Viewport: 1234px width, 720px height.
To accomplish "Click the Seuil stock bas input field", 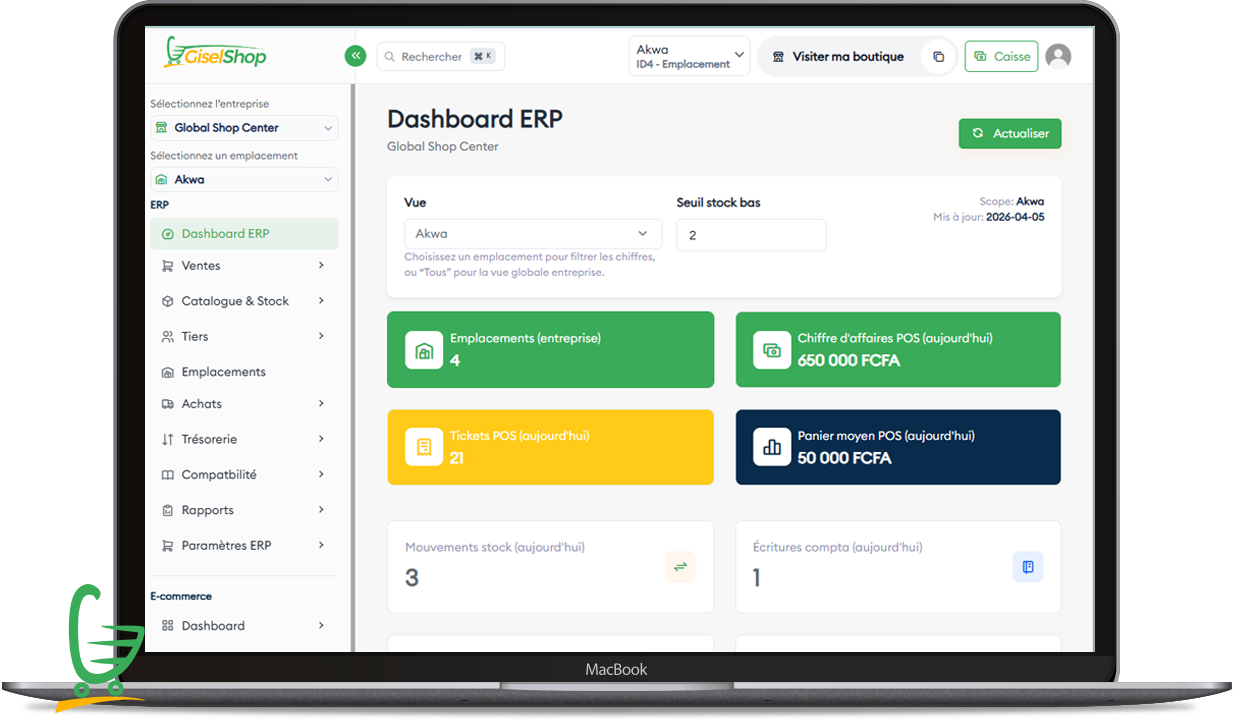I will [751, 236].
